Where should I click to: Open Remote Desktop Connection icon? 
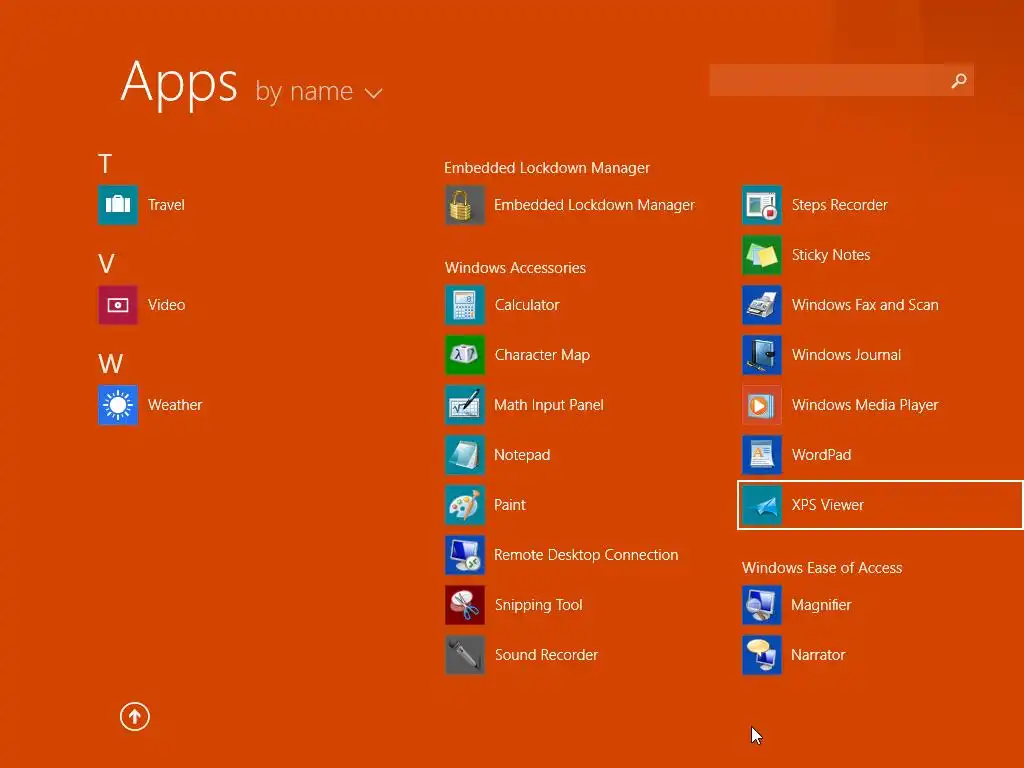coord(464,554)
